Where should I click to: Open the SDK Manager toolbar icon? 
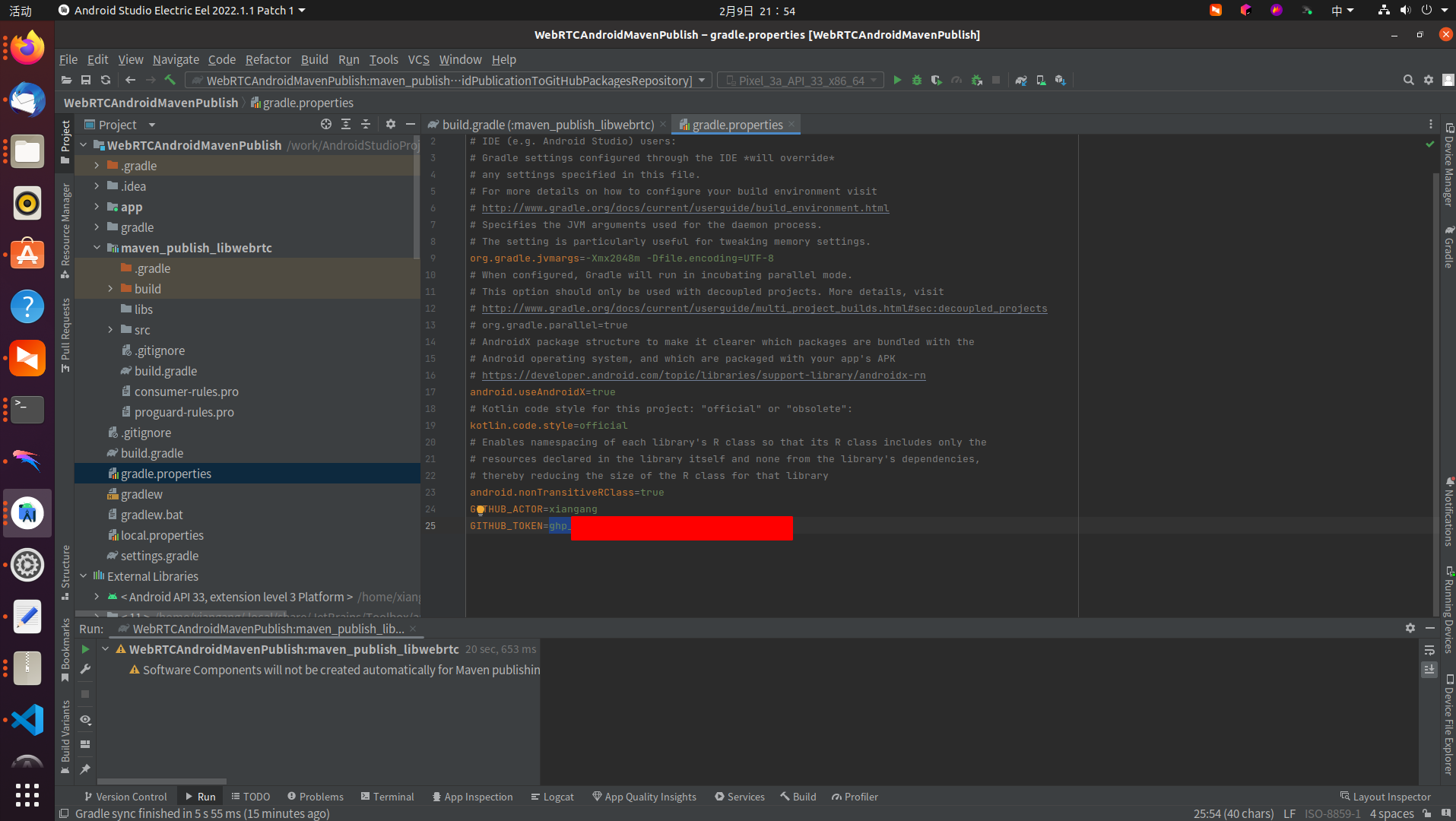(x=1061, y=81)
